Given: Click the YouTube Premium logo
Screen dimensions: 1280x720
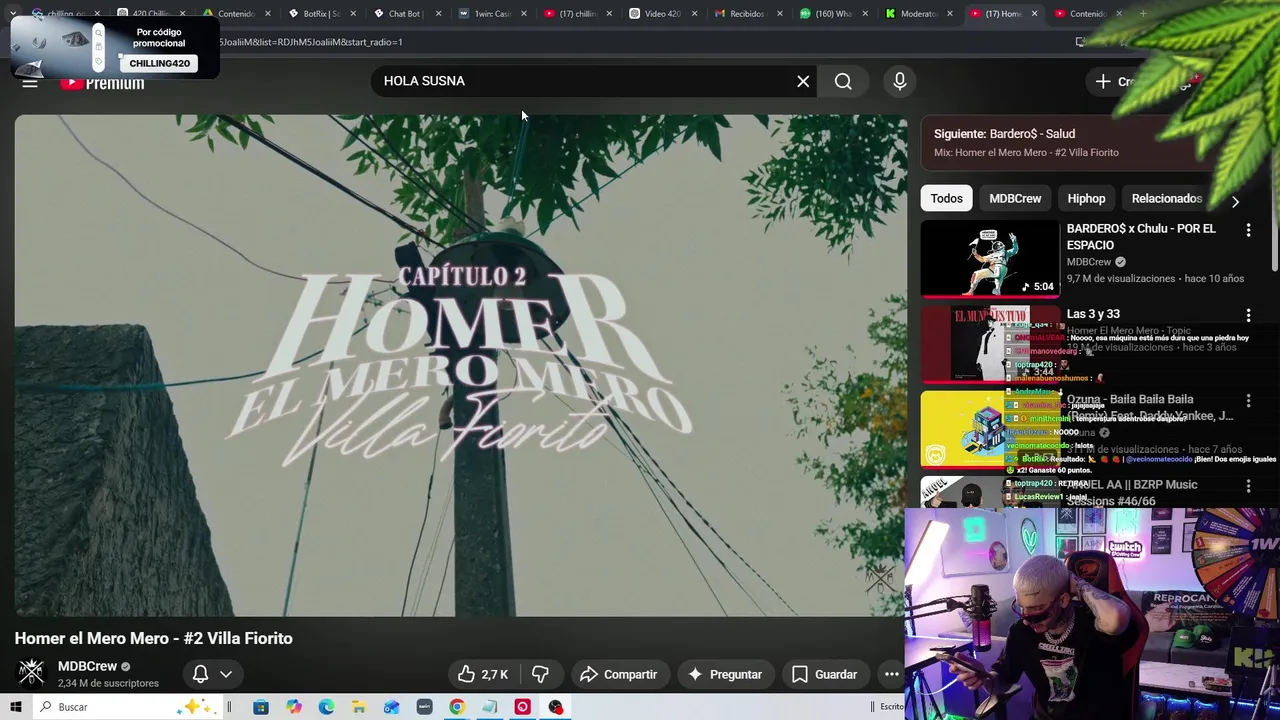Looking at the screenshot, I should [102, 83].
